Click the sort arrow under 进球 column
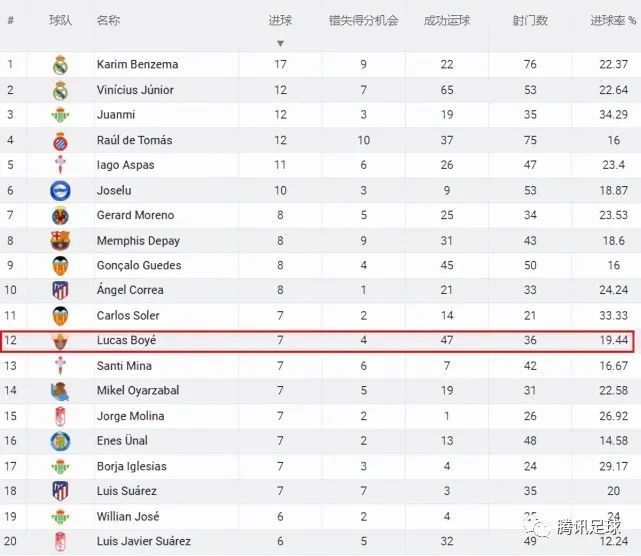Viewport: 641px width, 556px height. coord(280,43)
